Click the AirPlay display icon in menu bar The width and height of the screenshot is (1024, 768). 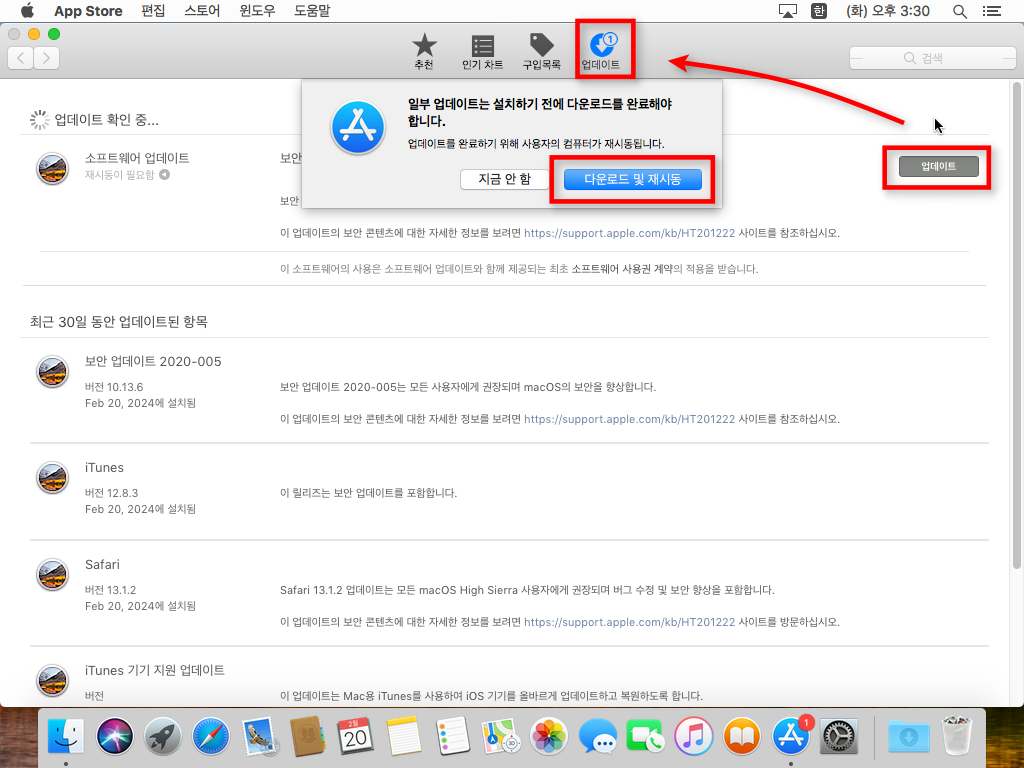788,11
